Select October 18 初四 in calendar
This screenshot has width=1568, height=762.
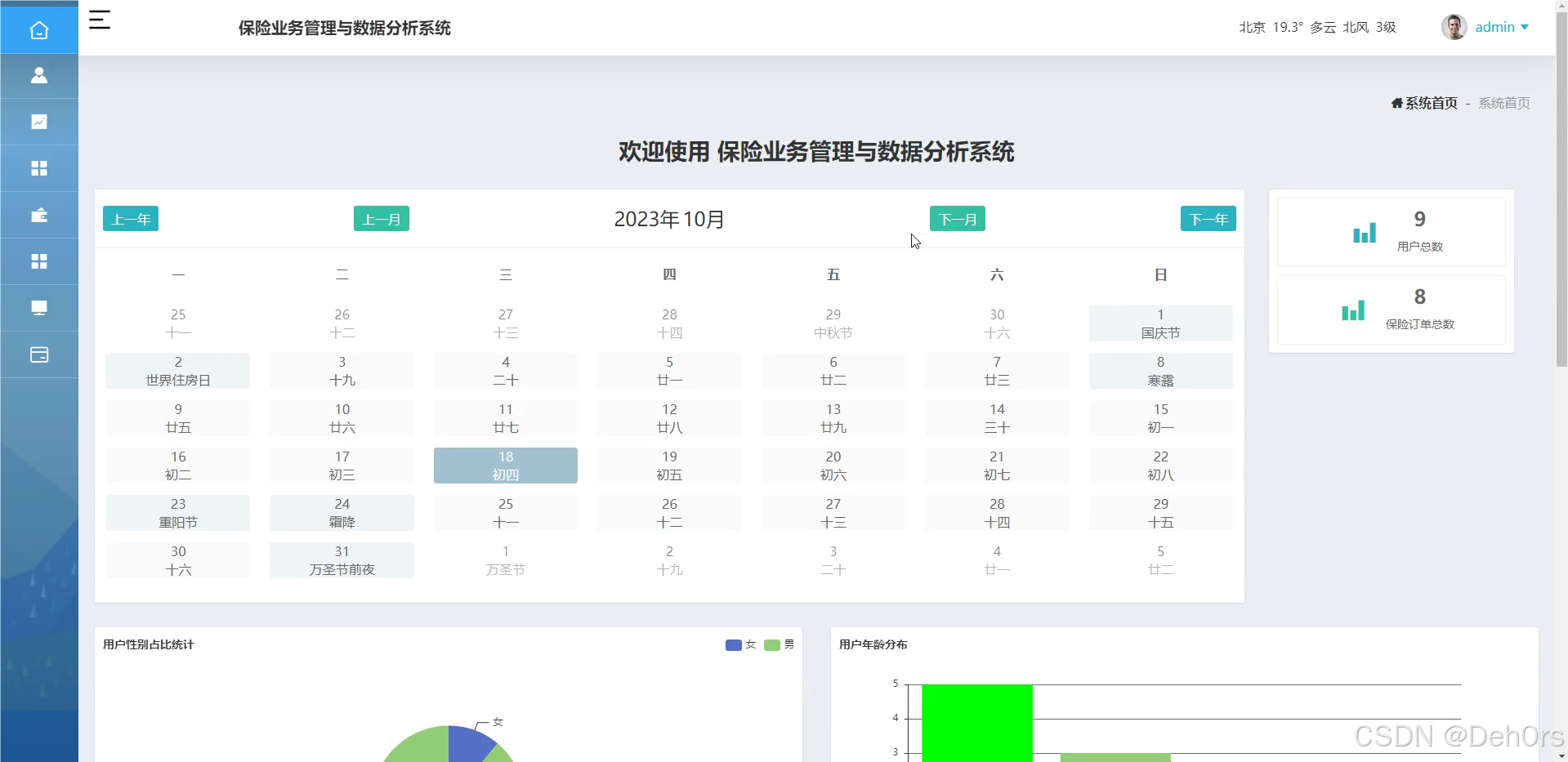tap(506, 466)
